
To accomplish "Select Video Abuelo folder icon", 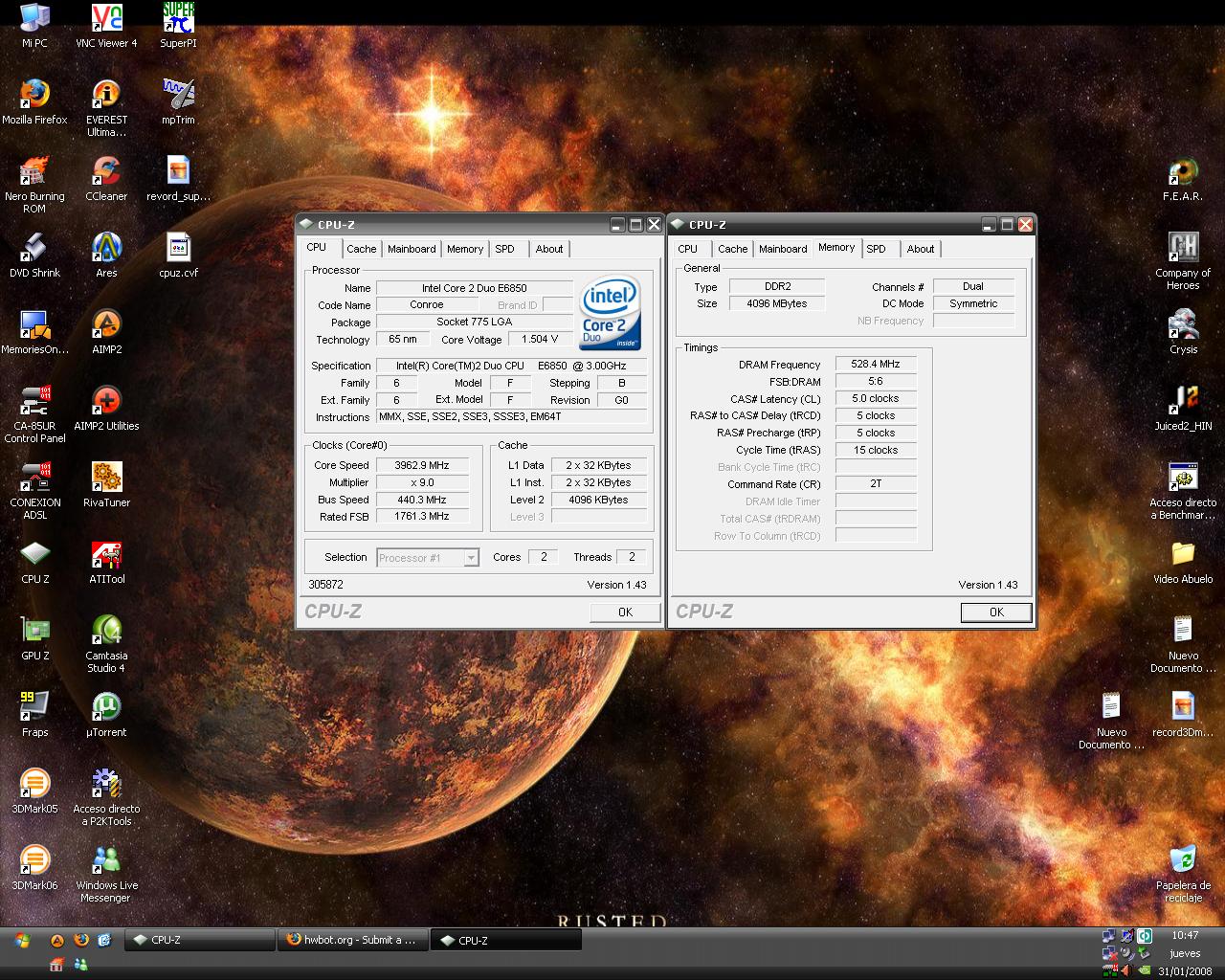I will click(x=1183, y=561).
